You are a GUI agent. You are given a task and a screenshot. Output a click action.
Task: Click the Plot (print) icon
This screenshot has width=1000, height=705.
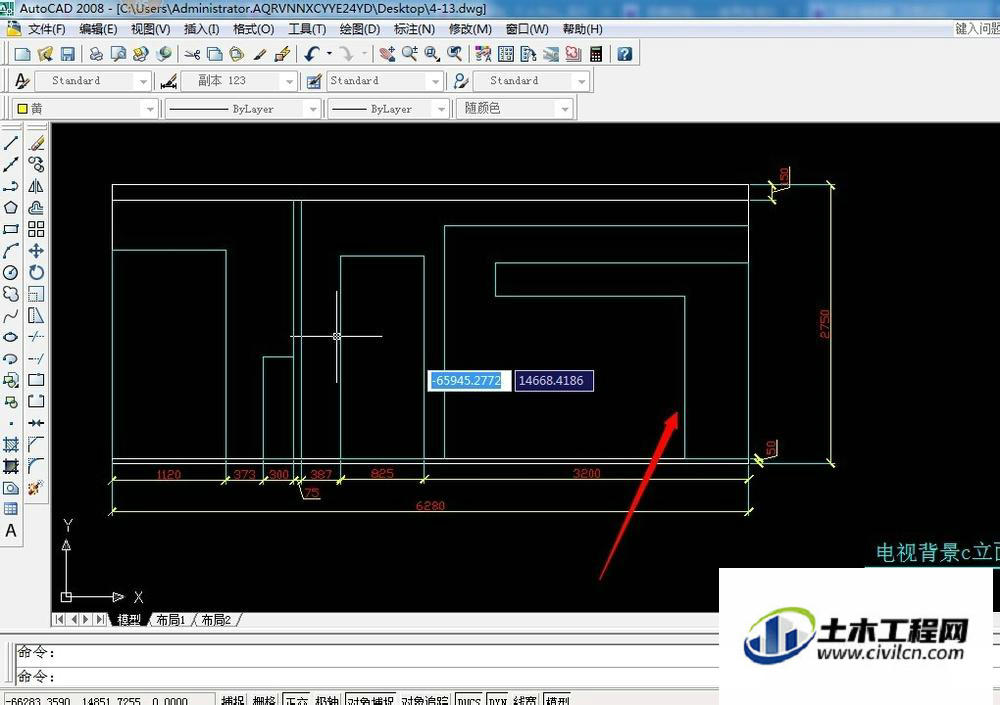tap(96, 54)
